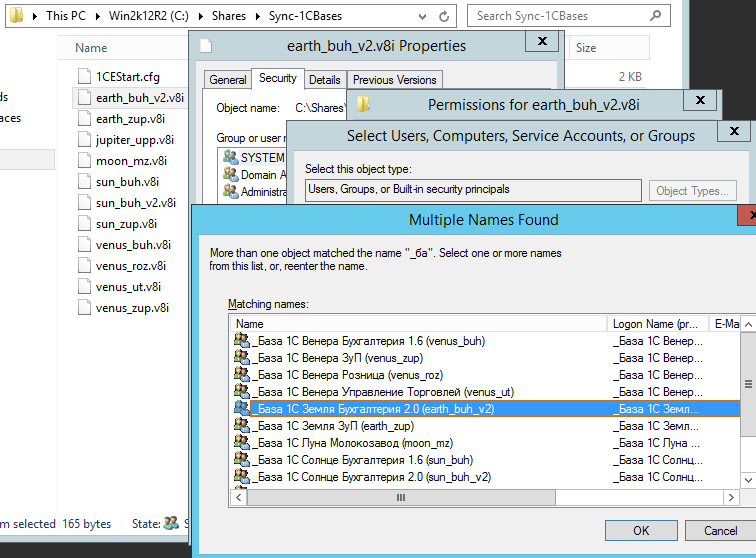756x558 pixels.
Task: Expand the arrow after This PC in path
Action: click(98, 16)
